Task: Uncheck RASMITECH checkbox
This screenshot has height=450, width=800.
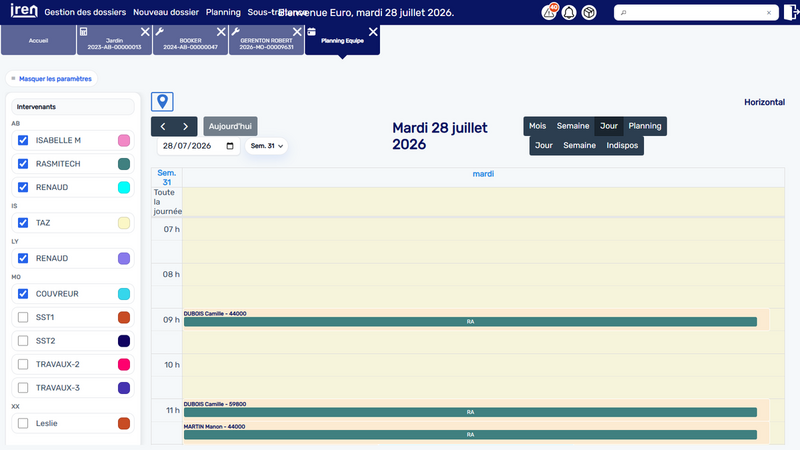Action: point(23,164)
